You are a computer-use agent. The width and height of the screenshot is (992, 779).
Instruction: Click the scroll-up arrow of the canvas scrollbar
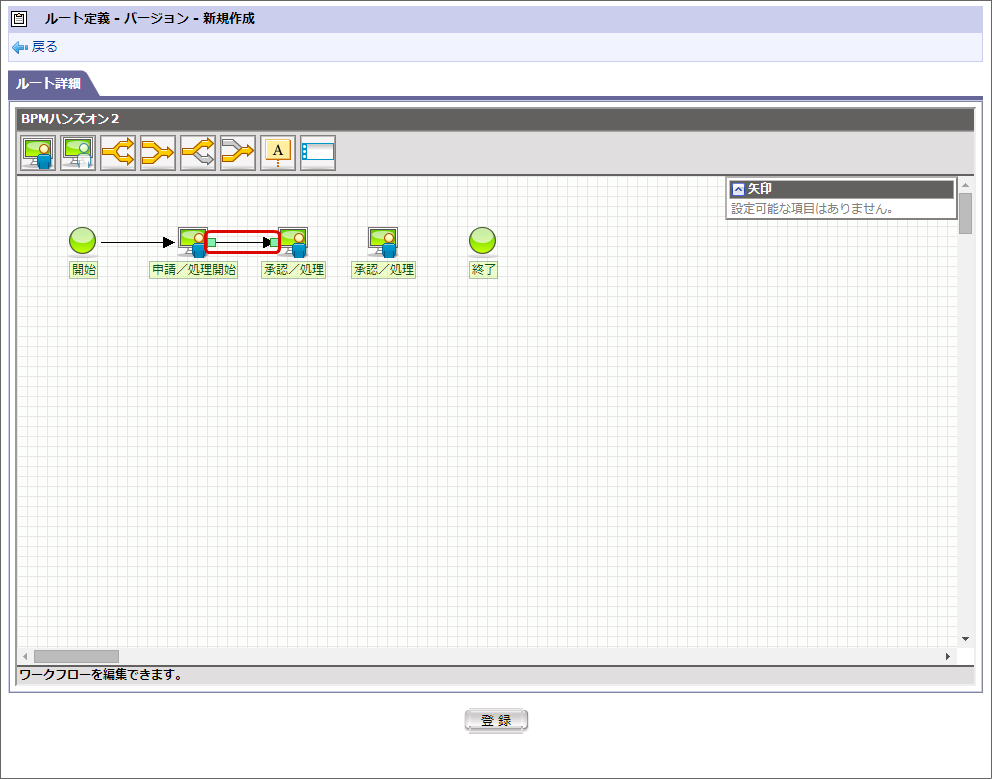(x=965, y=185)
